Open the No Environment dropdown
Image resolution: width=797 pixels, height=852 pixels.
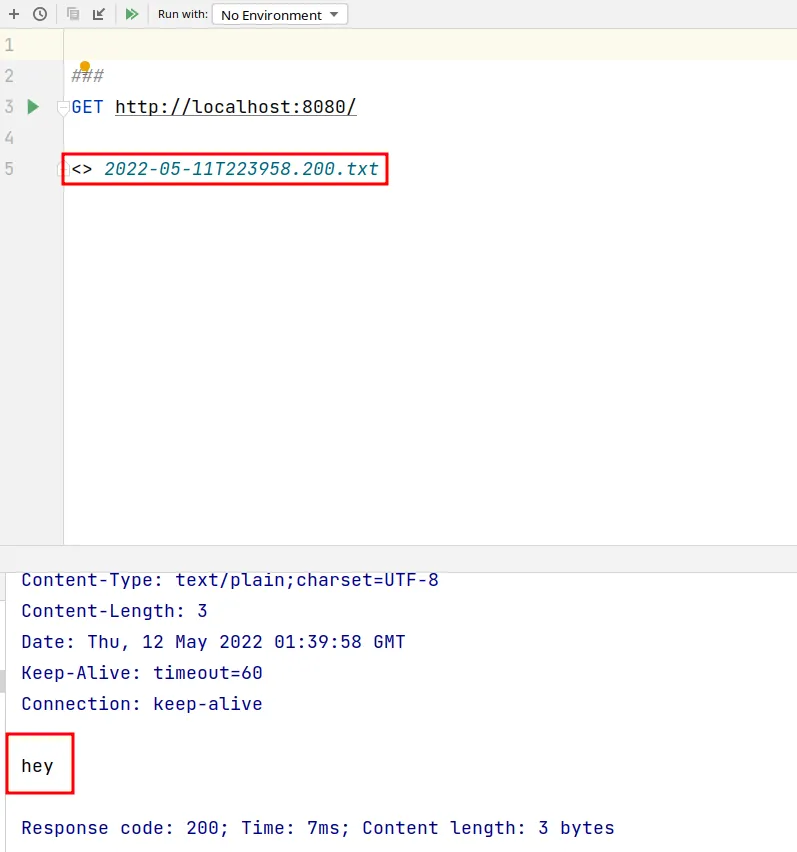point(280,15)
